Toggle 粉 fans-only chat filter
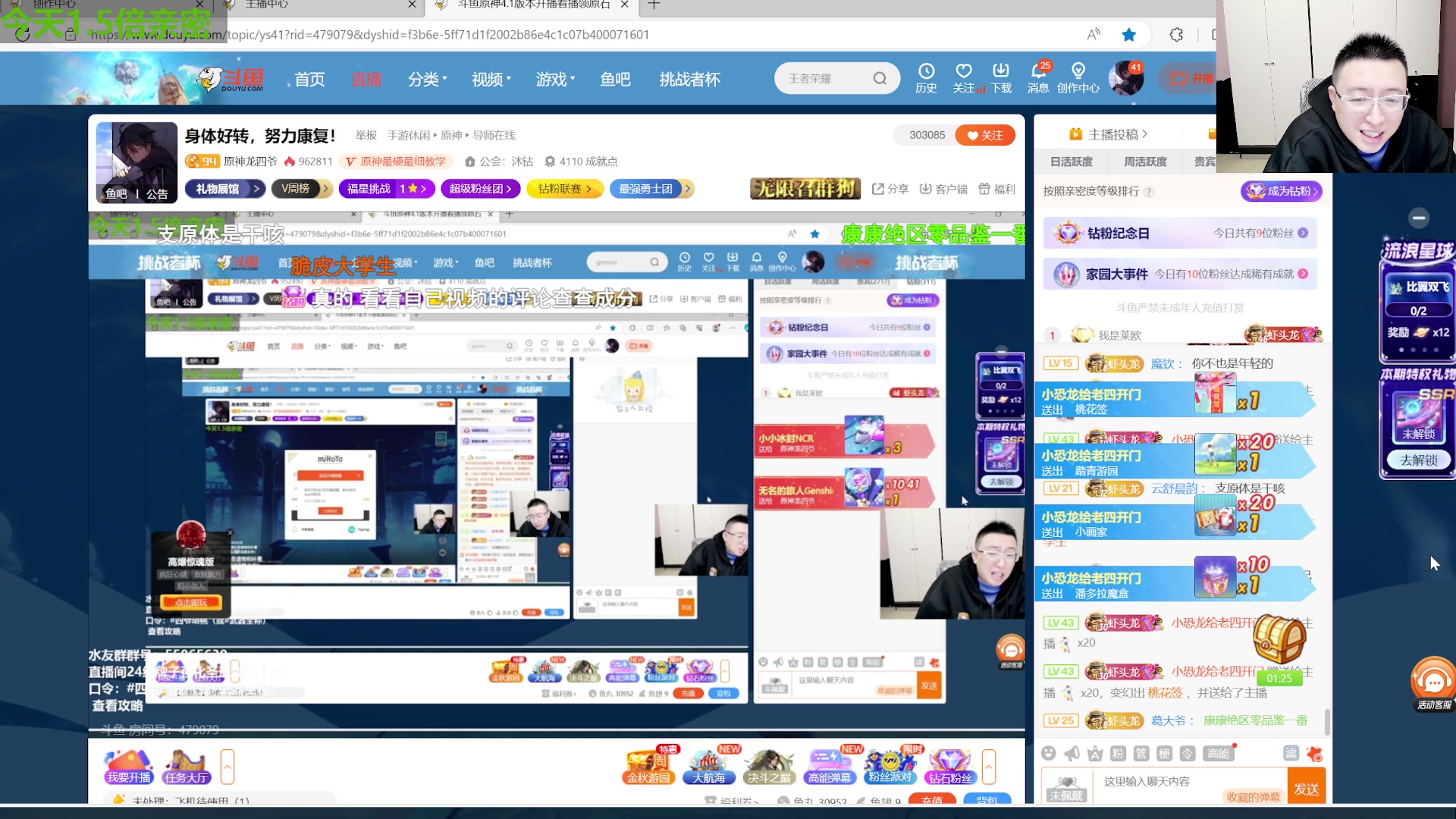This screenshot has height=819, width=1456. tap(1118, 753)
